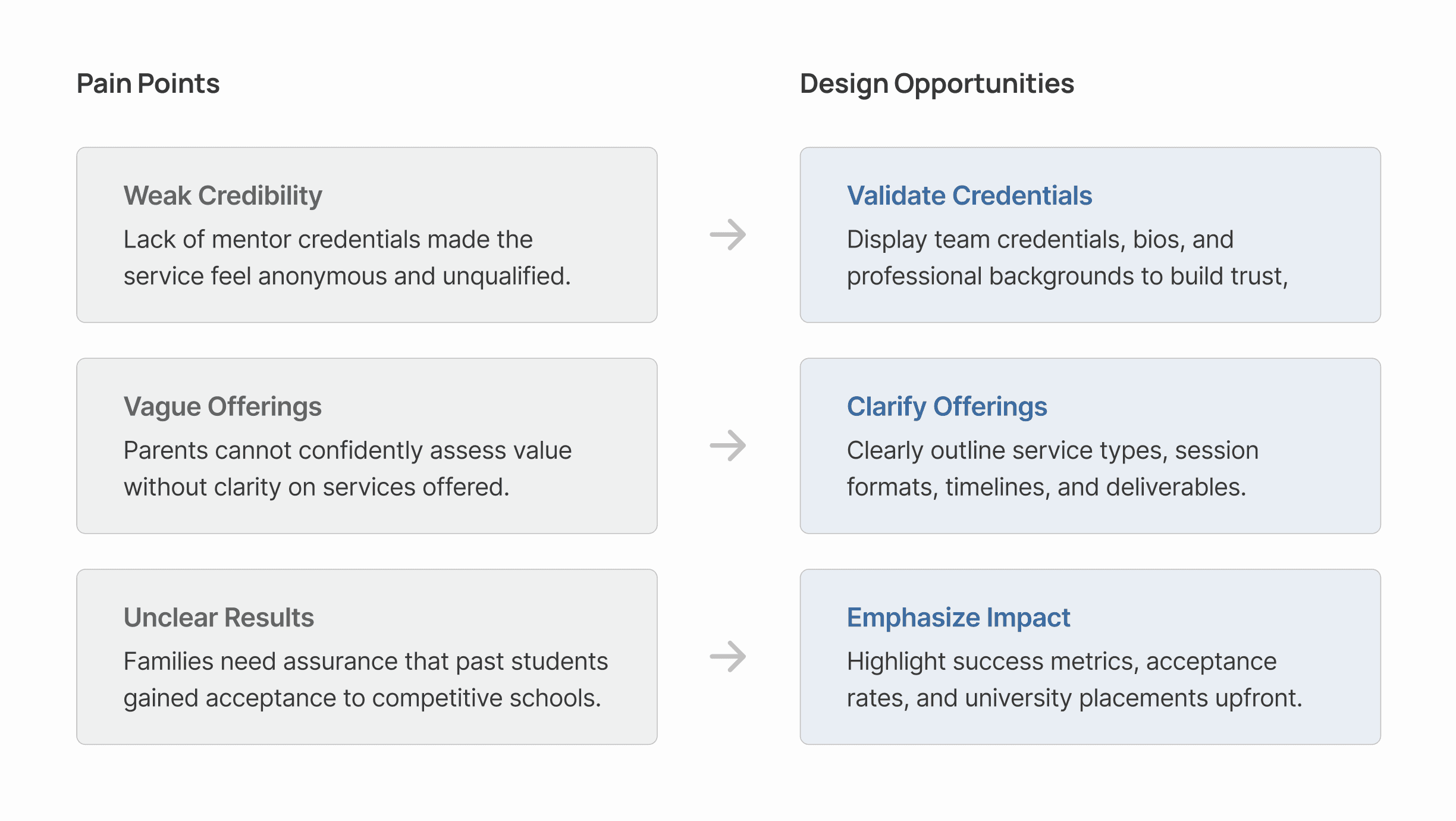1456x821 pixels.
Task: Click the Clarify Offerings title
Action: click(947, 408)
